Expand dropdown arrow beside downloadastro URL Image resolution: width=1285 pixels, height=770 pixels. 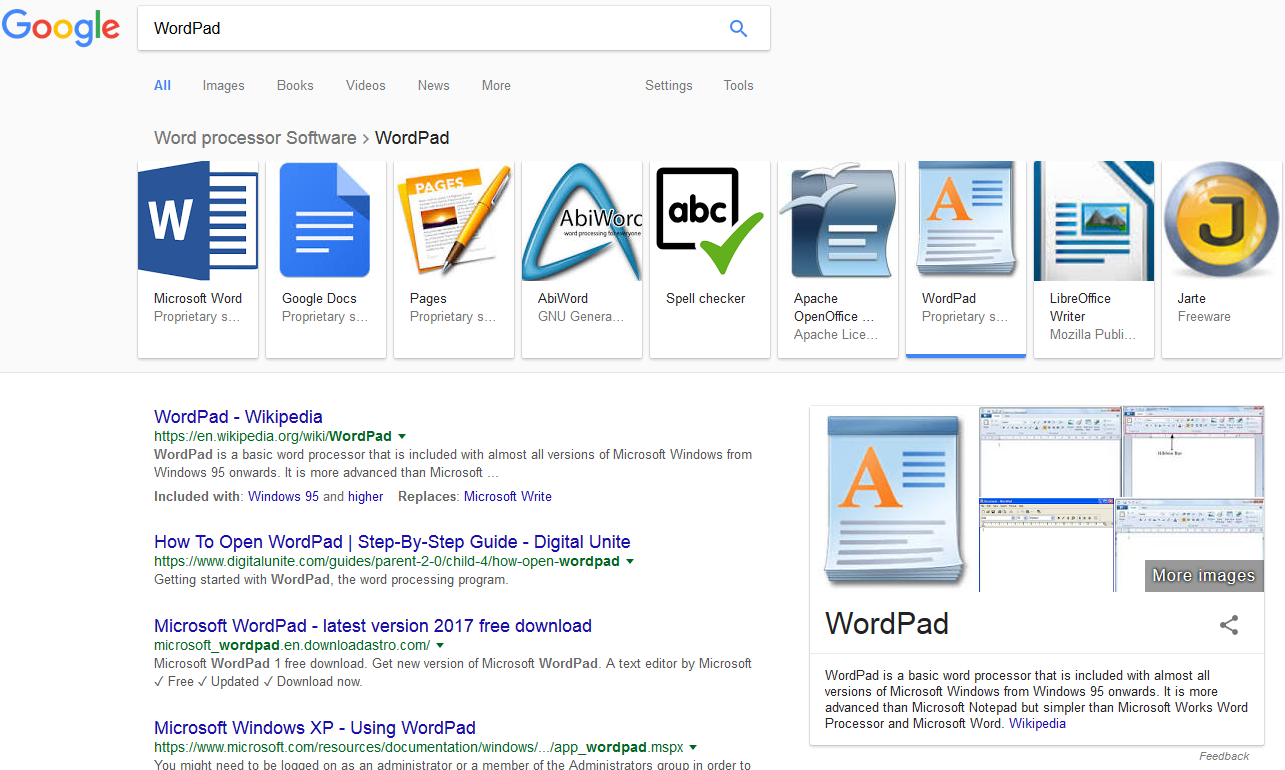(440, 646)
